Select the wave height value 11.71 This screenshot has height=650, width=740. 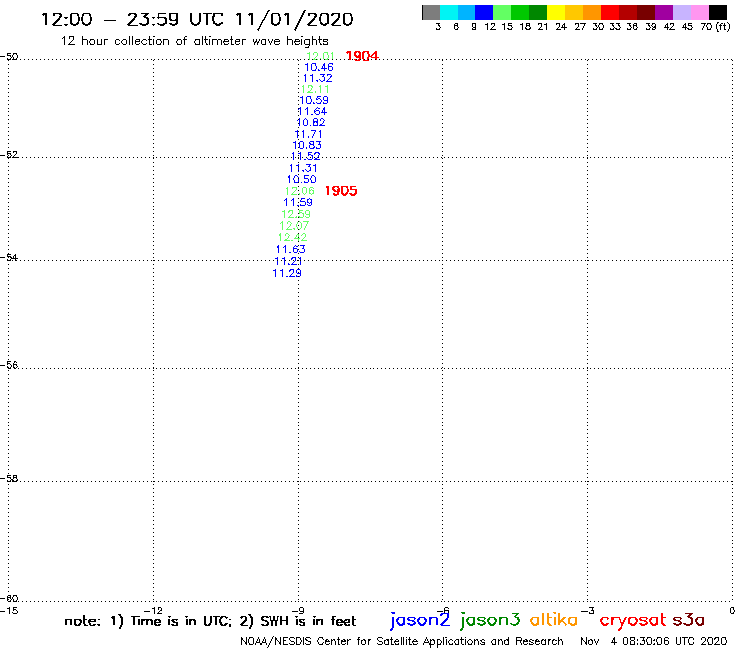[308, 134]
